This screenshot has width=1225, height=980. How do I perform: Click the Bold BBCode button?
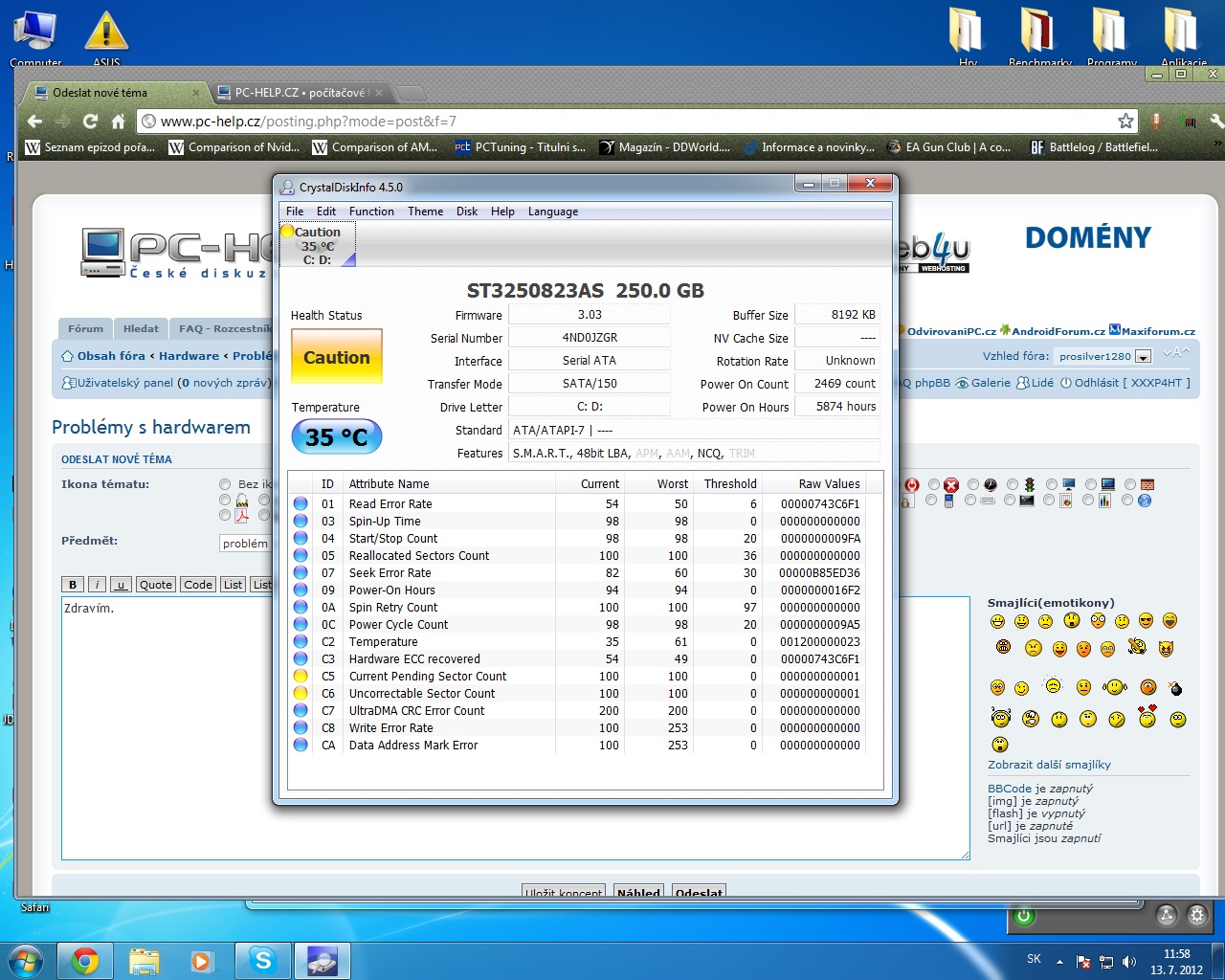73,585
